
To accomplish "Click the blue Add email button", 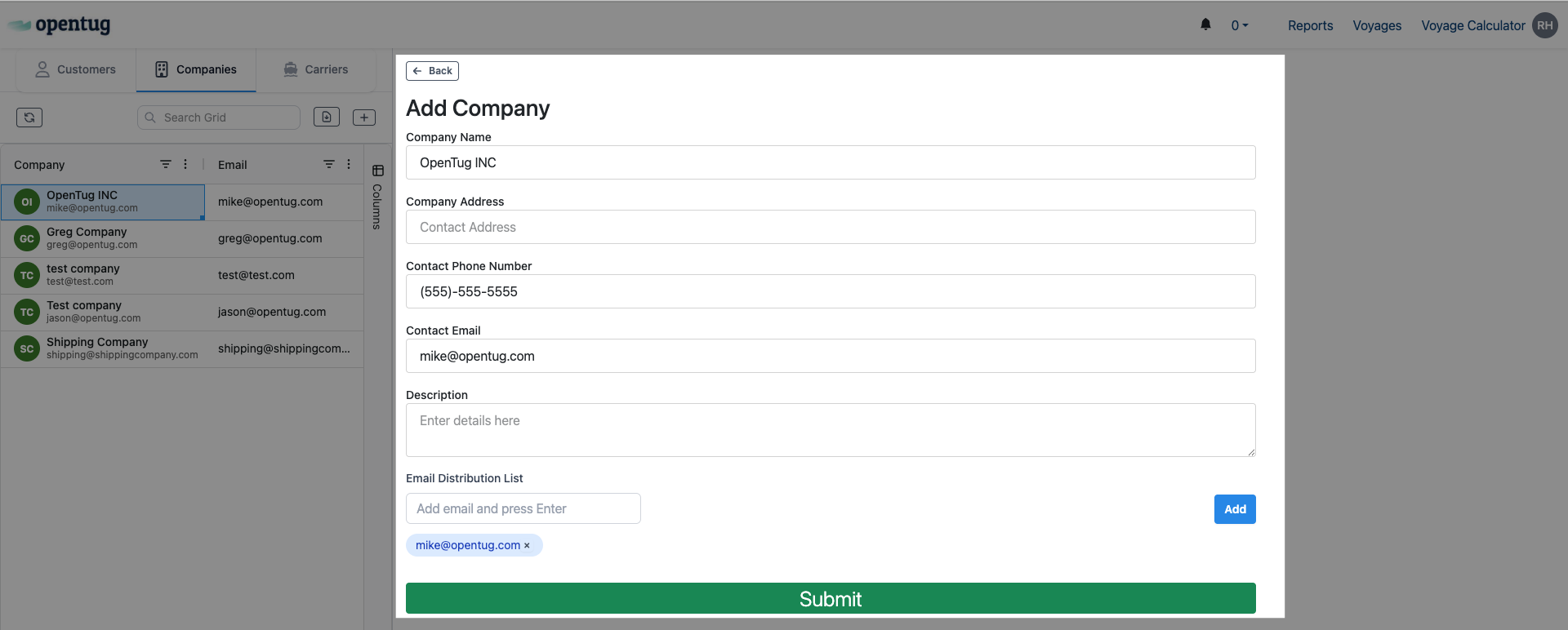I will coord(1235,509).
